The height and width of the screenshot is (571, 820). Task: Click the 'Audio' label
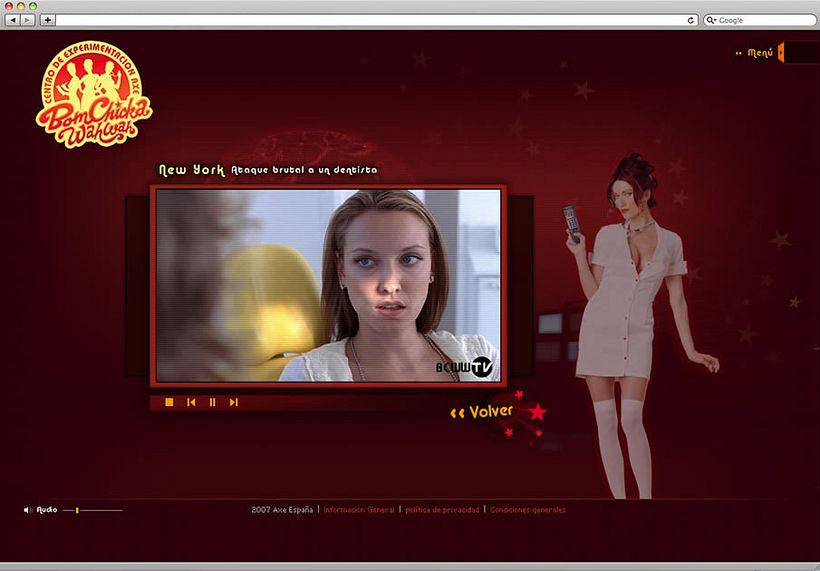47,510
